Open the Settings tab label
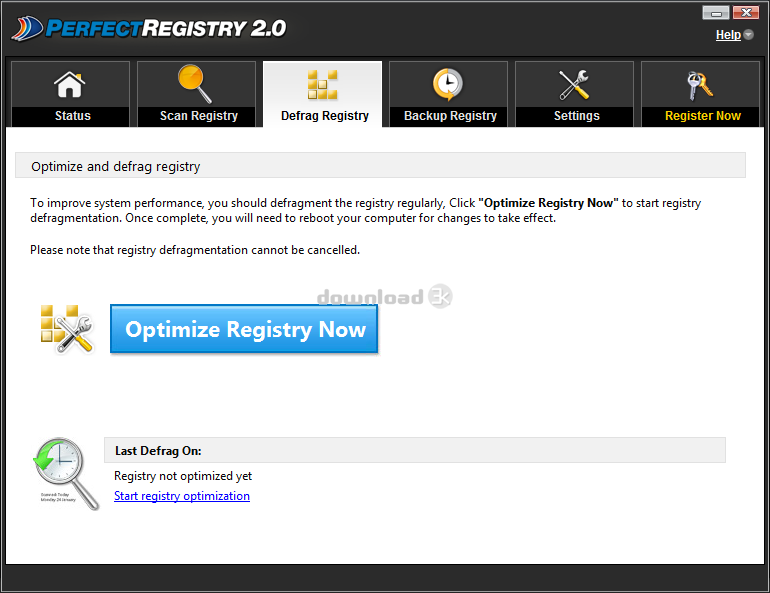This screenshot has height=593, width=770. tap(577, 116)
